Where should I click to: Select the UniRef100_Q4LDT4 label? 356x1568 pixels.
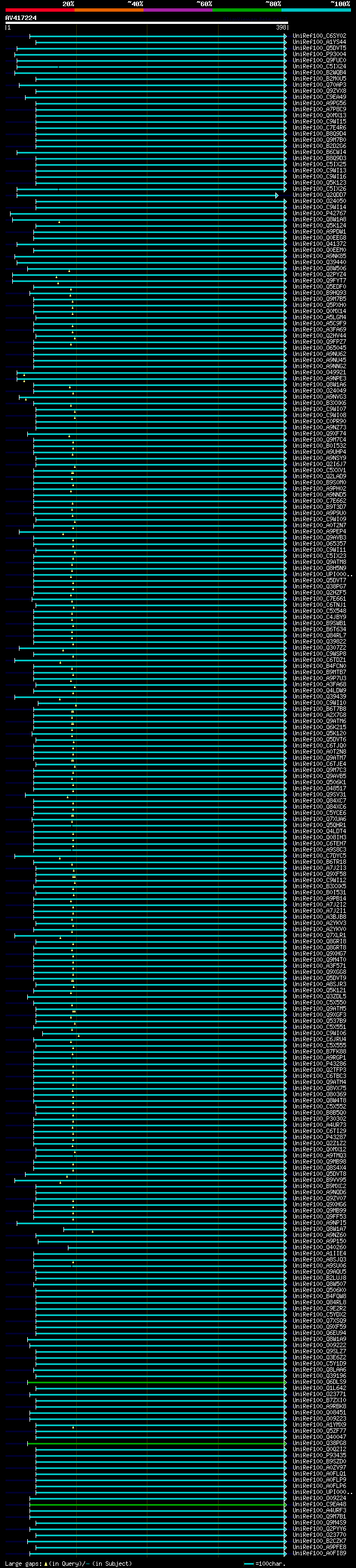319,832
